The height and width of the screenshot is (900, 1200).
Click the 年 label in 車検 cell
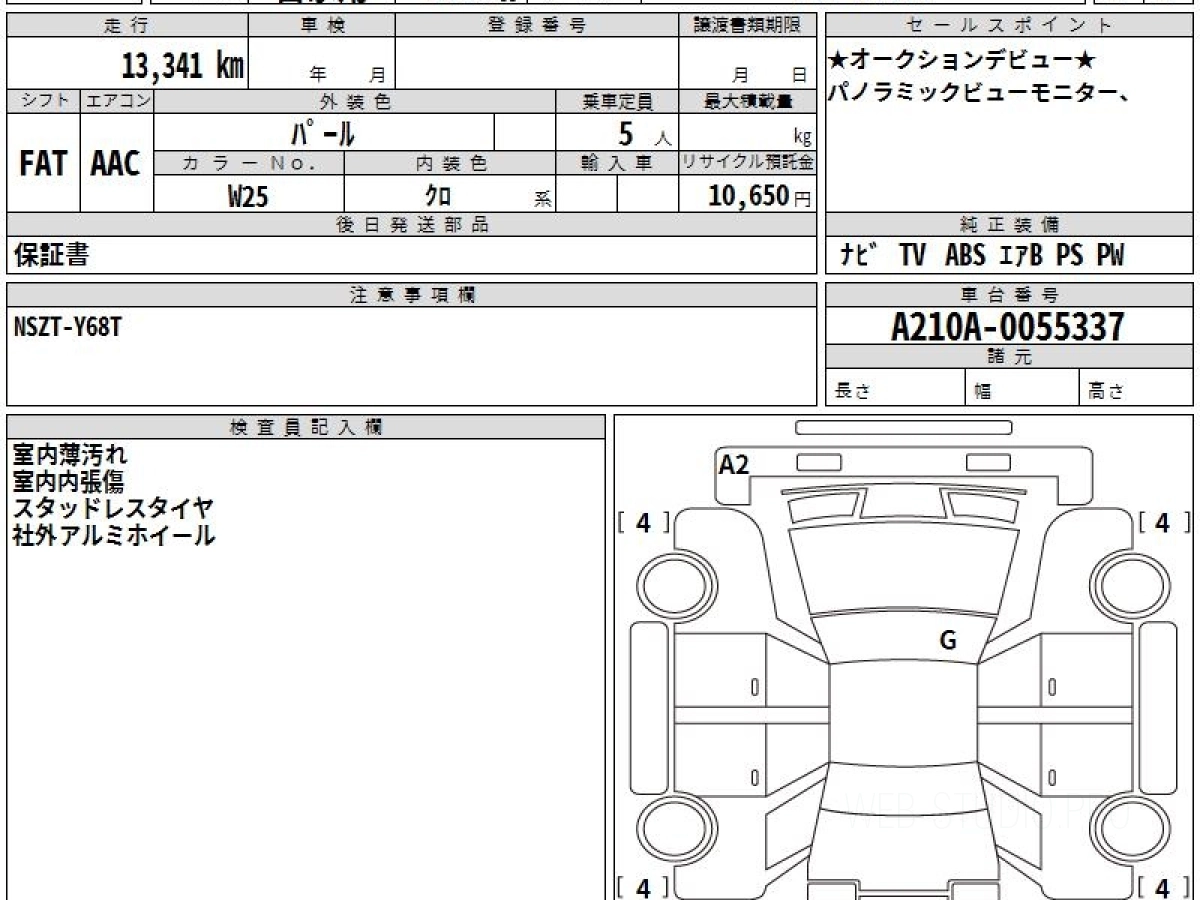coord(318,75)
